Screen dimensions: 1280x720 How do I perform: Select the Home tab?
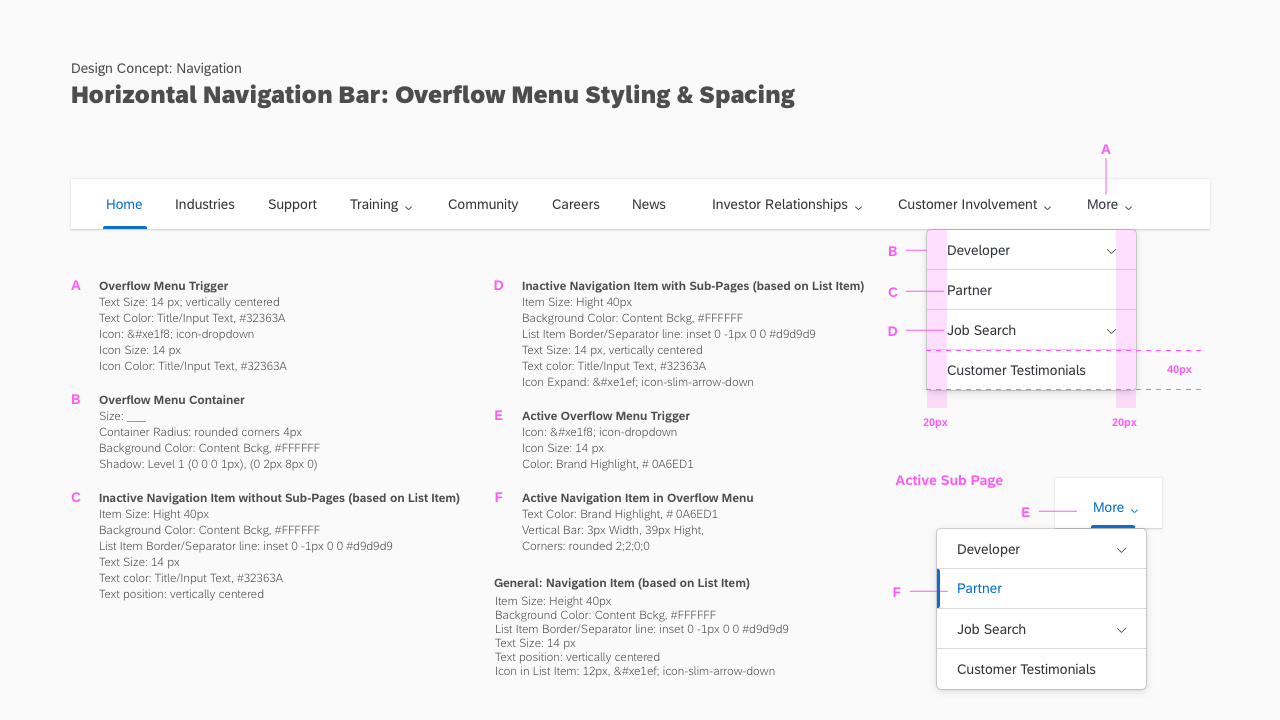click(x=124, y=204)
